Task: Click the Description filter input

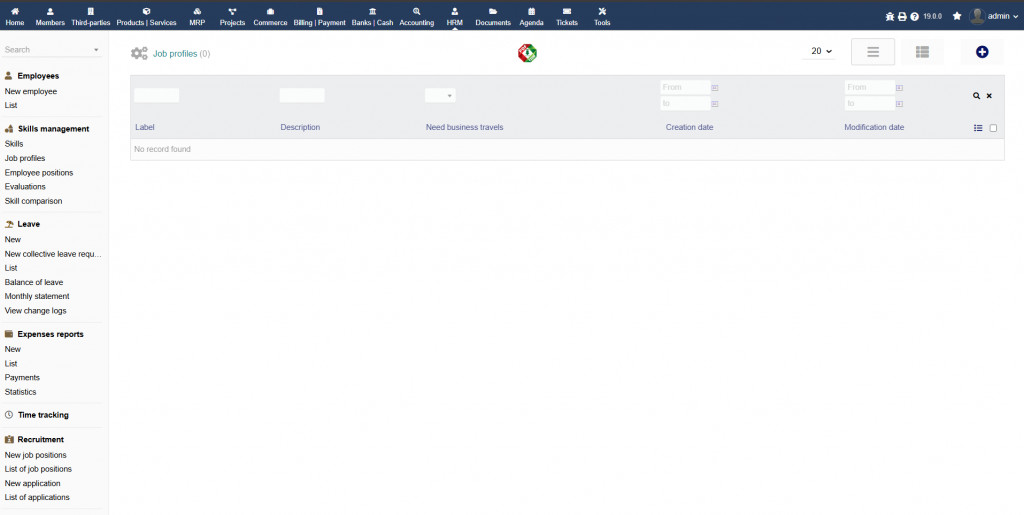Action: [302, 95]
